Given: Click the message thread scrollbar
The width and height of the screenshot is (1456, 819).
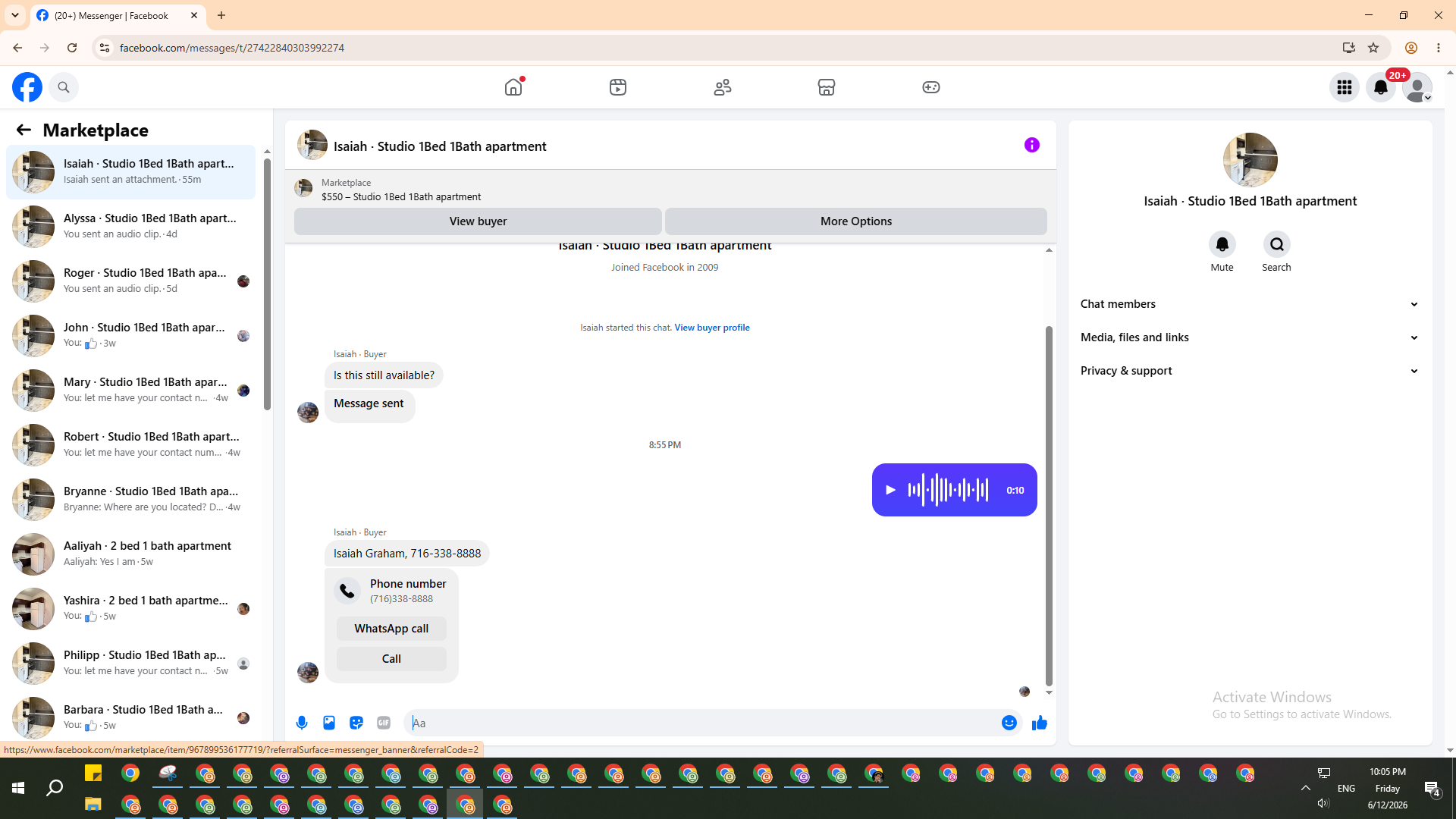Looking at the screenshot, I should [x=1049, y=506].
